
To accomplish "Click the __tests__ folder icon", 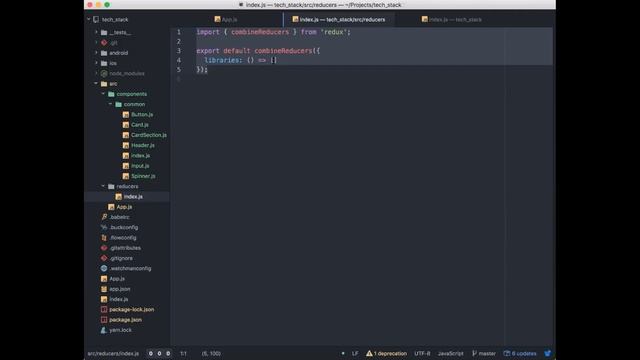I will 104,32.
